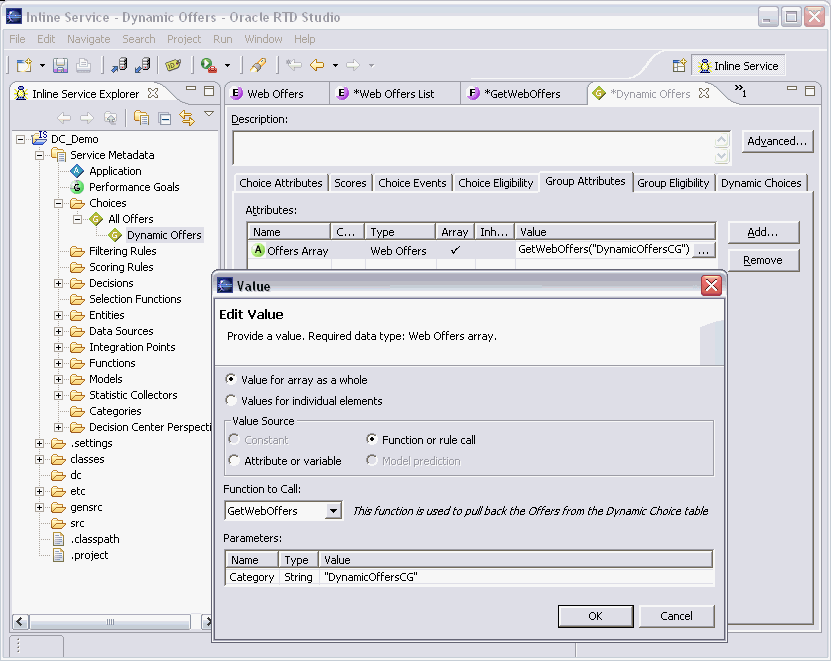Select Attribute or variable radio
Image resolution: width=831 pixels, height=661 pixels.
pos(234,460)
